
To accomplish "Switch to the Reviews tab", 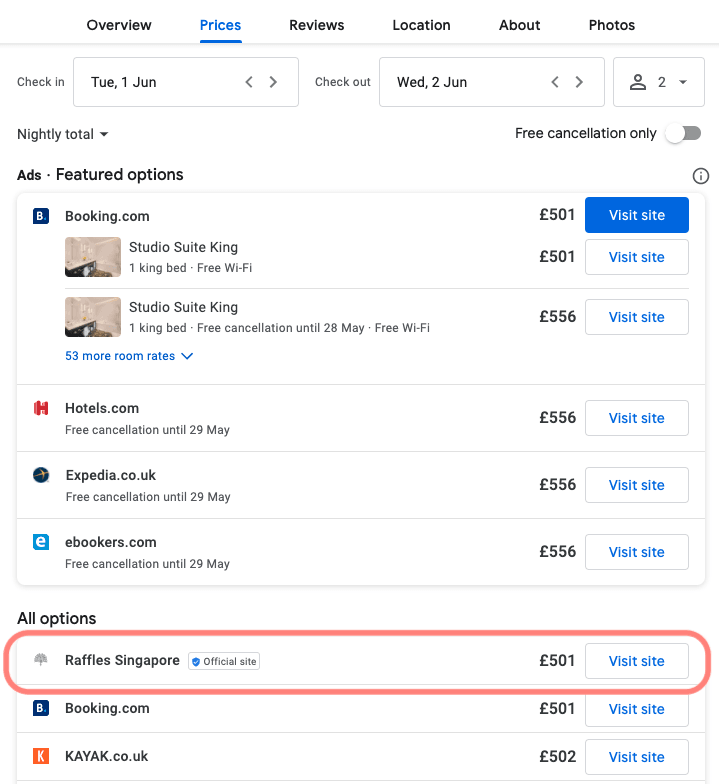I will coord(316,25).
